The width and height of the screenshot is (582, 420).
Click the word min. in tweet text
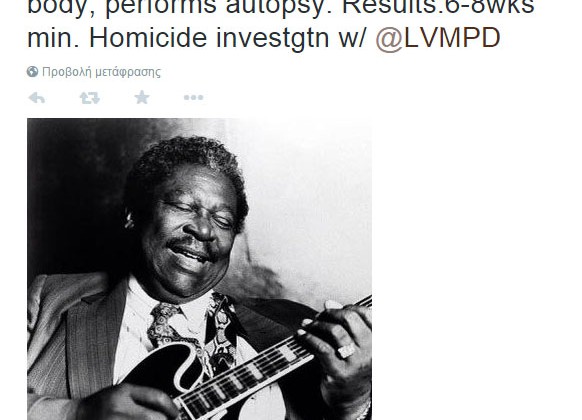point(53,38)
